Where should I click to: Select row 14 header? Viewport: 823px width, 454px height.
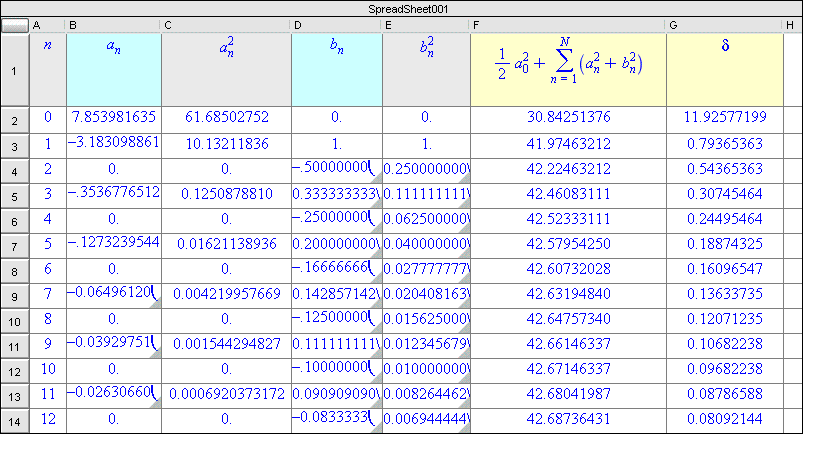(x=15, y=421)
